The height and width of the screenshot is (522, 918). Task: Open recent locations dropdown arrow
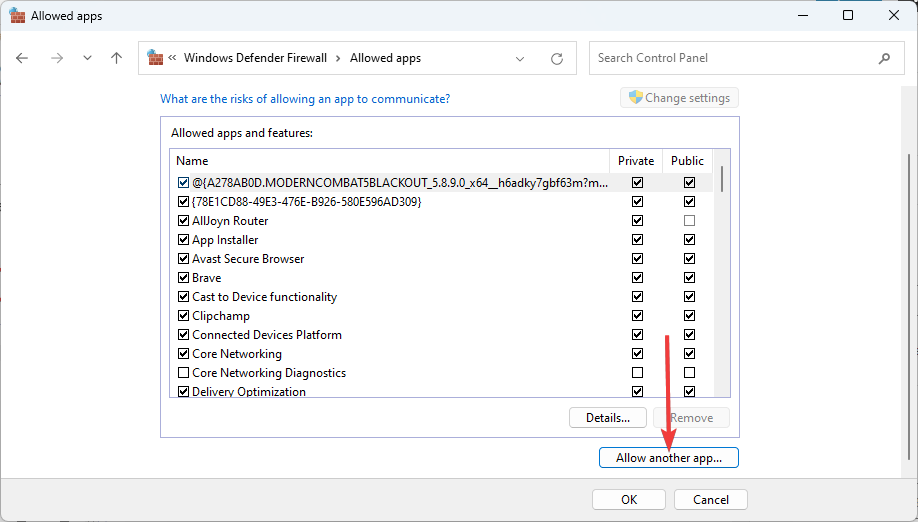click(87, 58)
